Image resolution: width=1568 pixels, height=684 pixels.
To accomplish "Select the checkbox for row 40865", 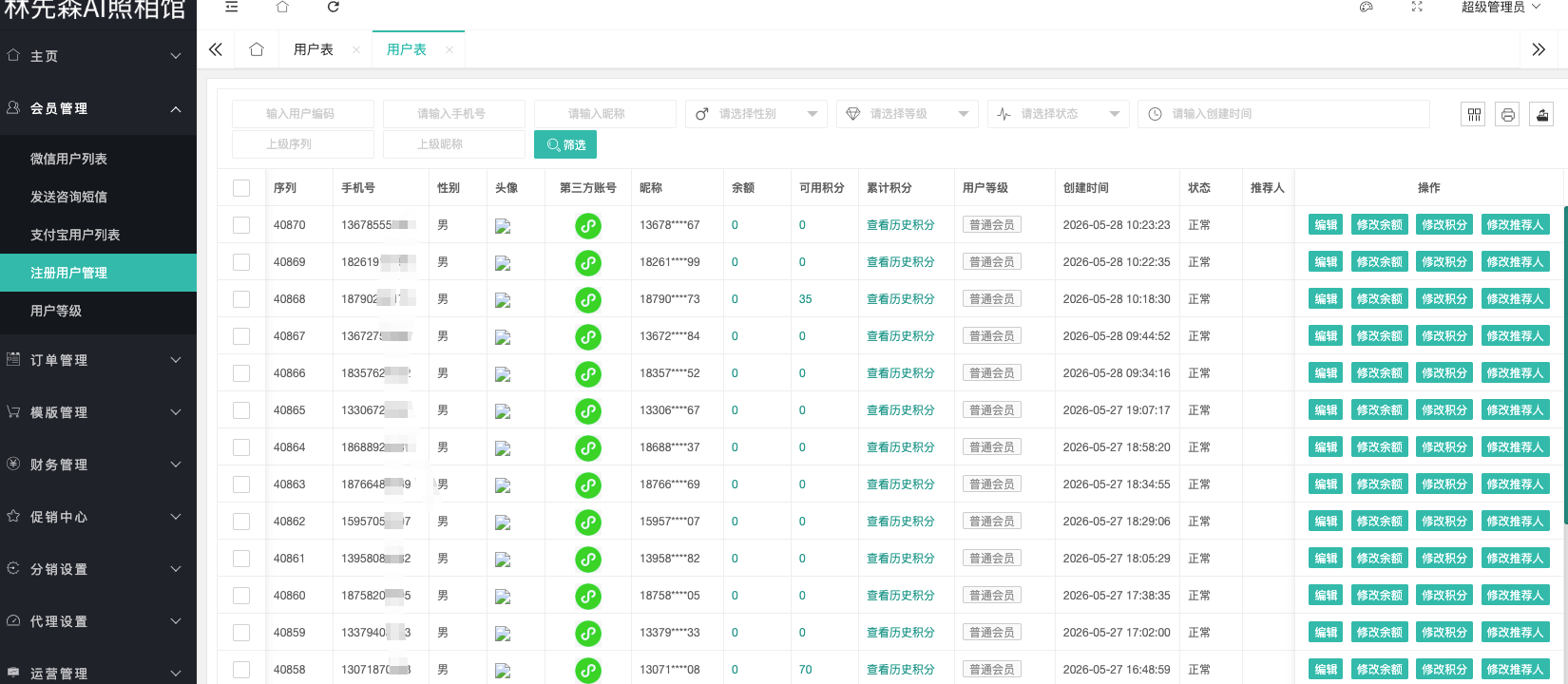I will pyautogui.click(x=241, y=410).
